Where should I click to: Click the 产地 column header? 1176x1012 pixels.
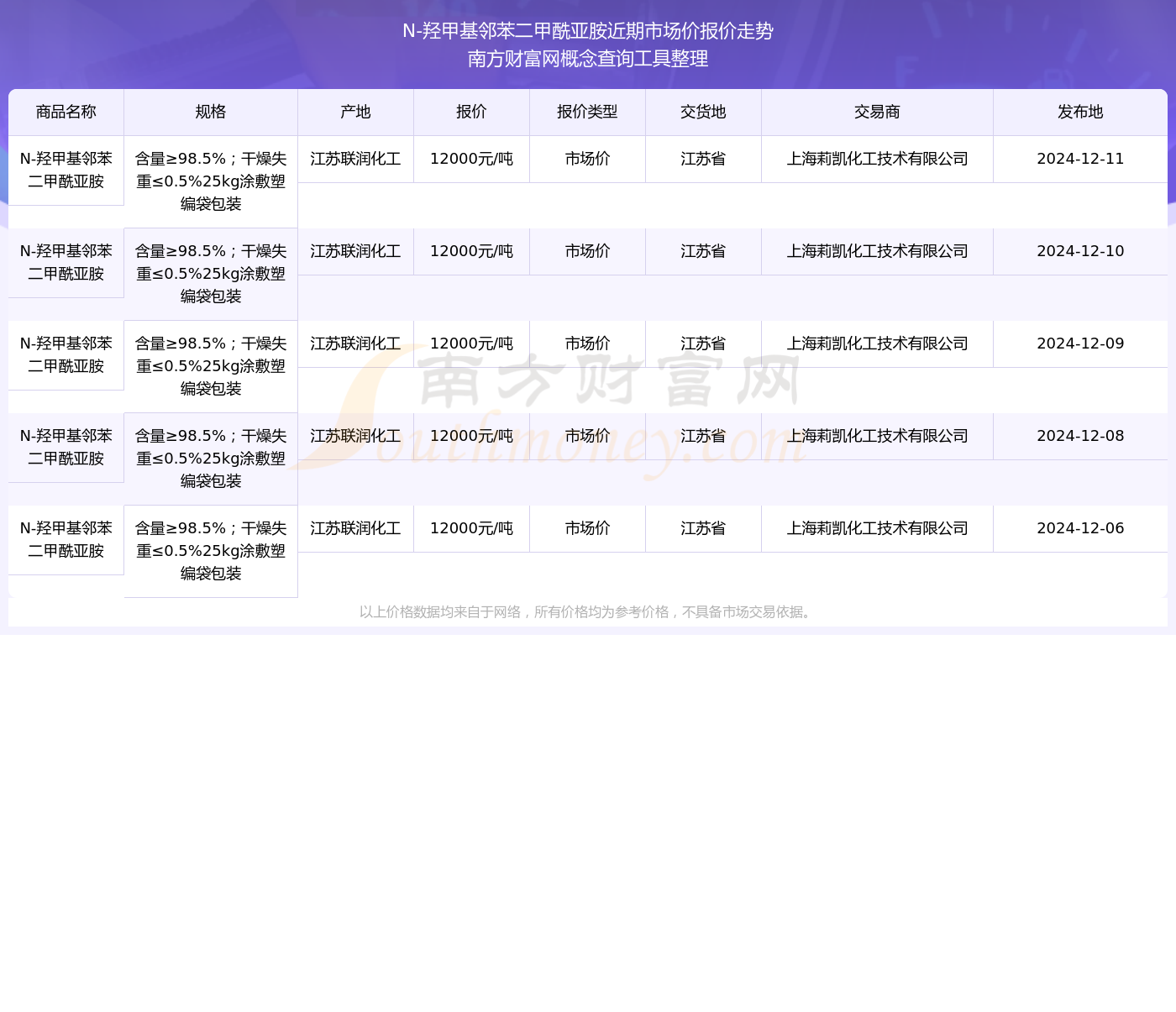355,112
